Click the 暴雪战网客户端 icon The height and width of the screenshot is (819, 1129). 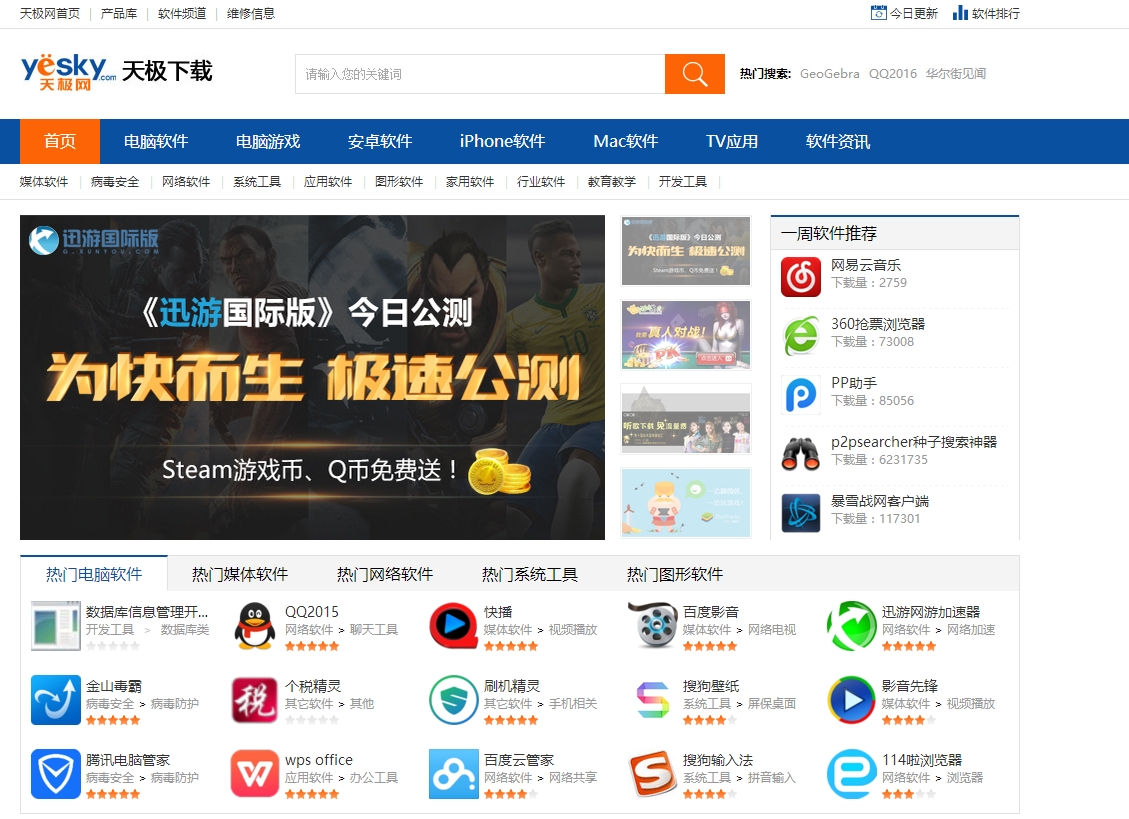pos(801,513)
